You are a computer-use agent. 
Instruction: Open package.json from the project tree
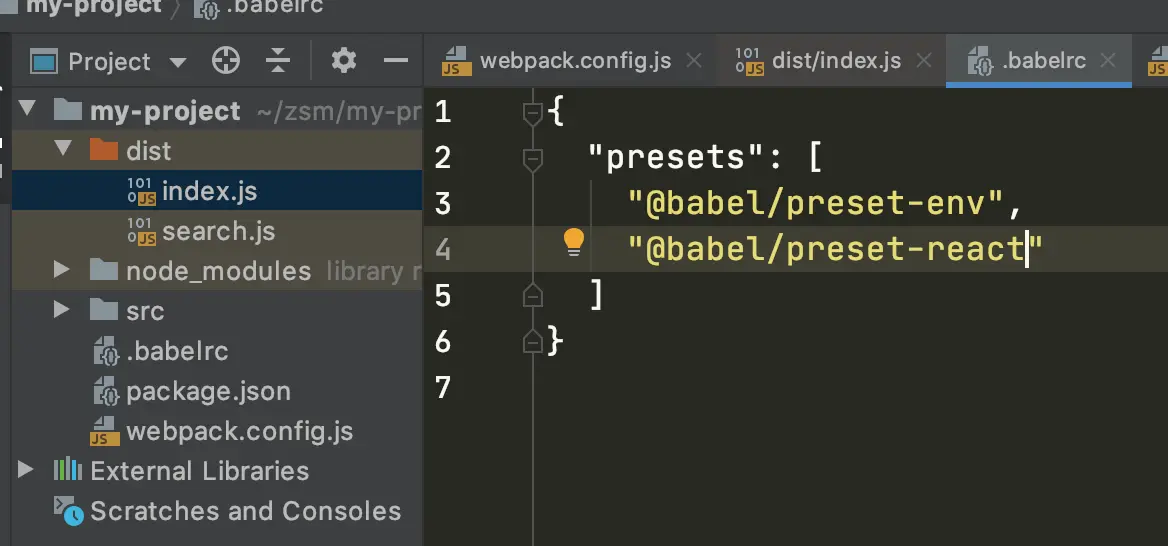pos(208,391)
